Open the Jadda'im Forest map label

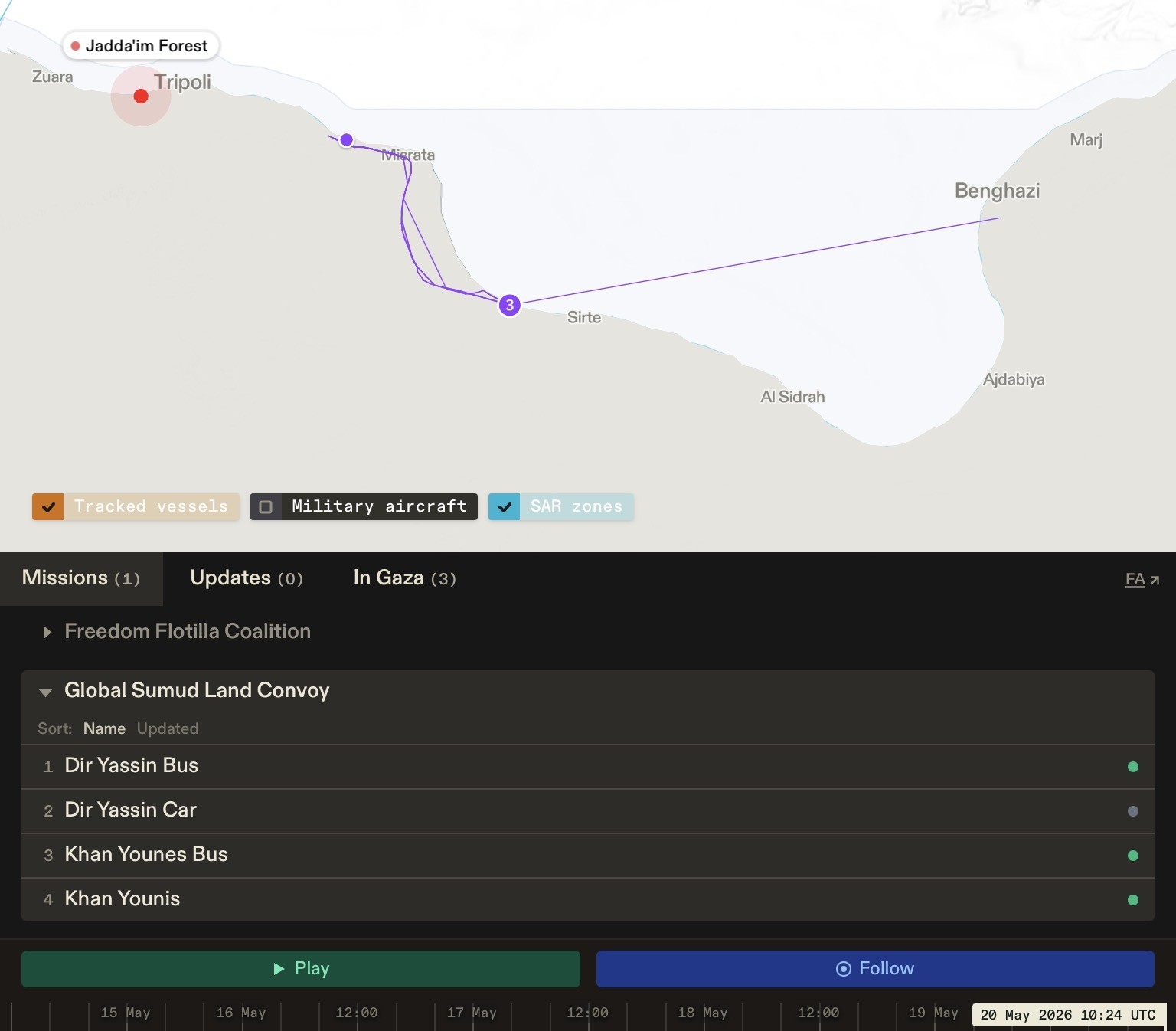[x=140, y=46]
